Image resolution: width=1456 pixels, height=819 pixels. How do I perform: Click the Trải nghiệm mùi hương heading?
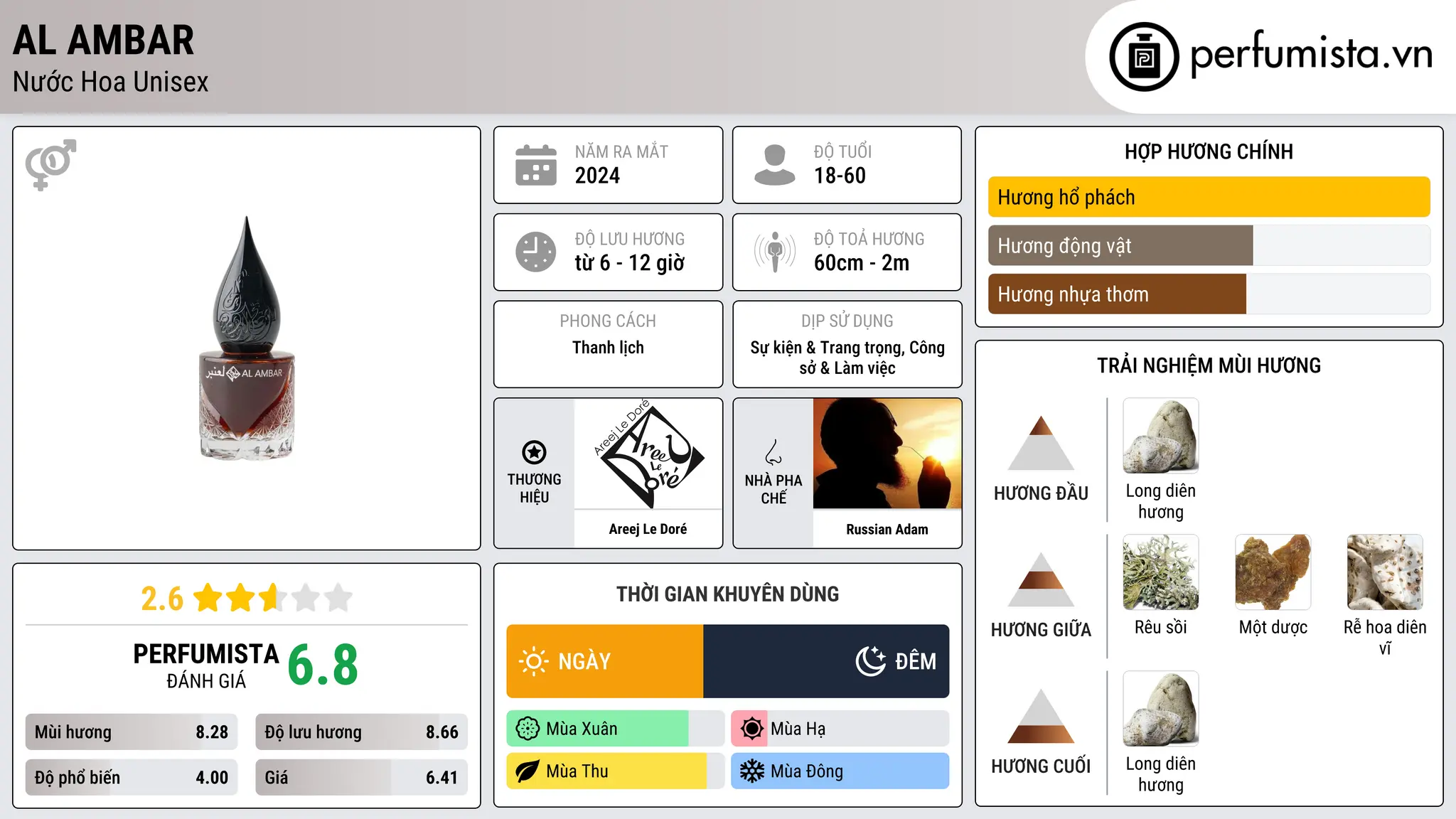(1209, 365)
